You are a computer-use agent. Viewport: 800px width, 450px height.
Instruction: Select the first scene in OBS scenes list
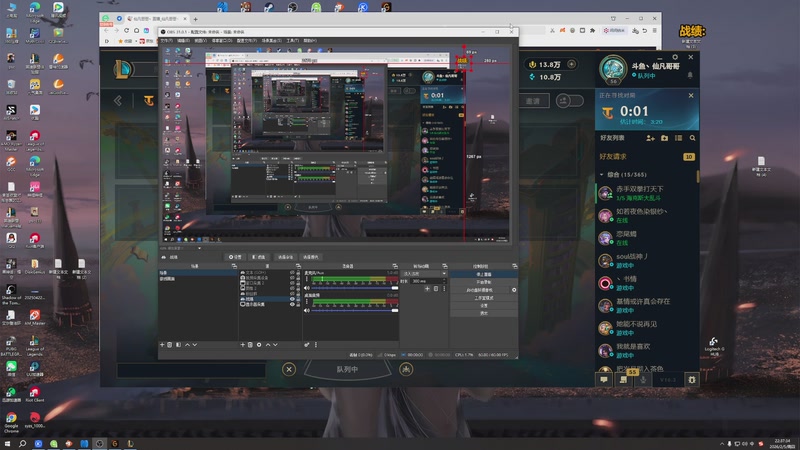tap(198, 273)
